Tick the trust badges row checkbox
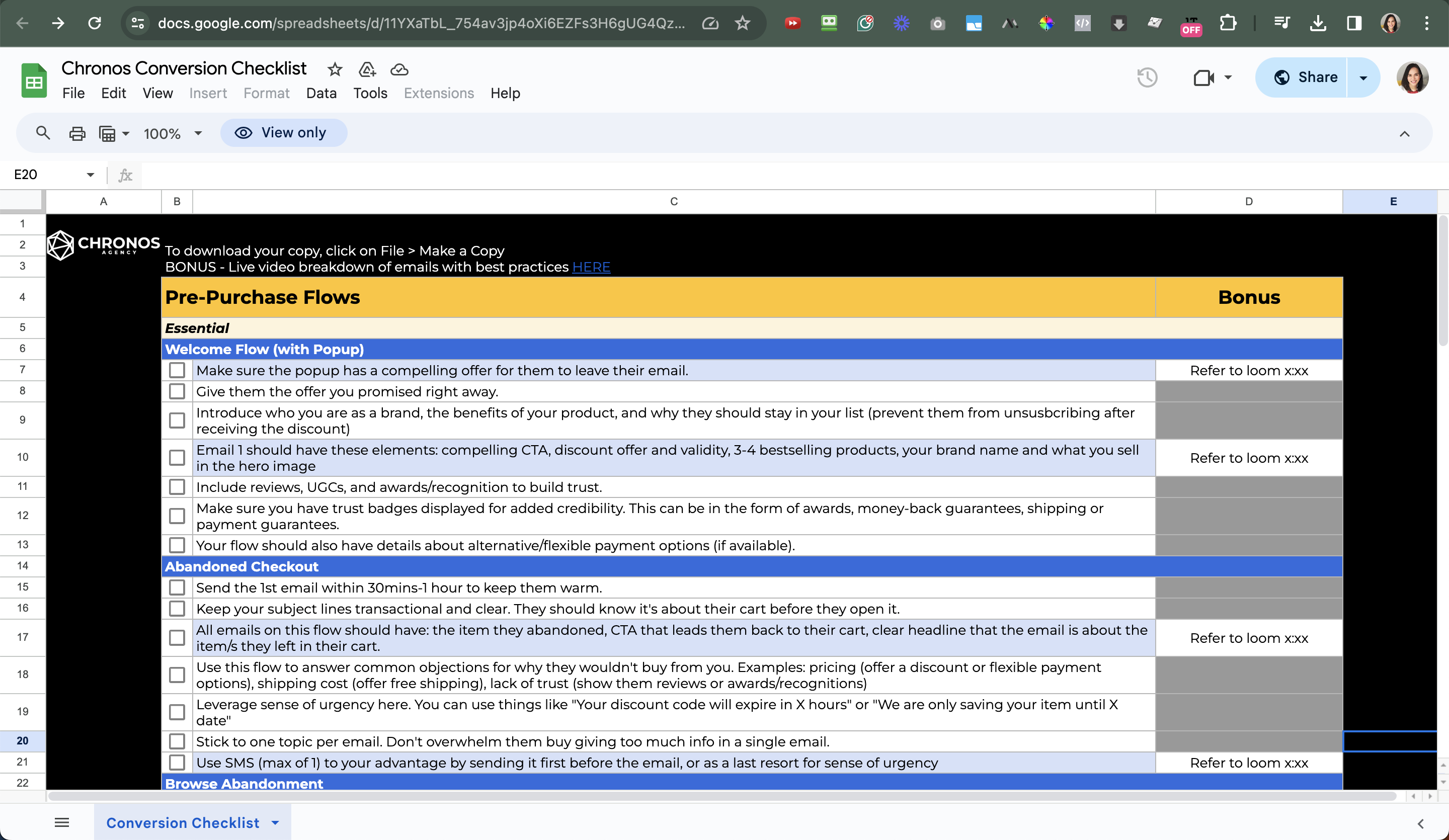Screen dimensions: 1449x840 coord(177,516)
